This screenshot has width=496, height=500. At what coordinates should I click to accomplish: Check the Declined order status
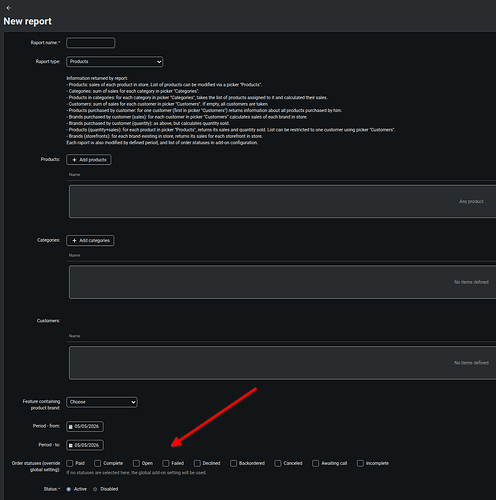tap(197, 463)
